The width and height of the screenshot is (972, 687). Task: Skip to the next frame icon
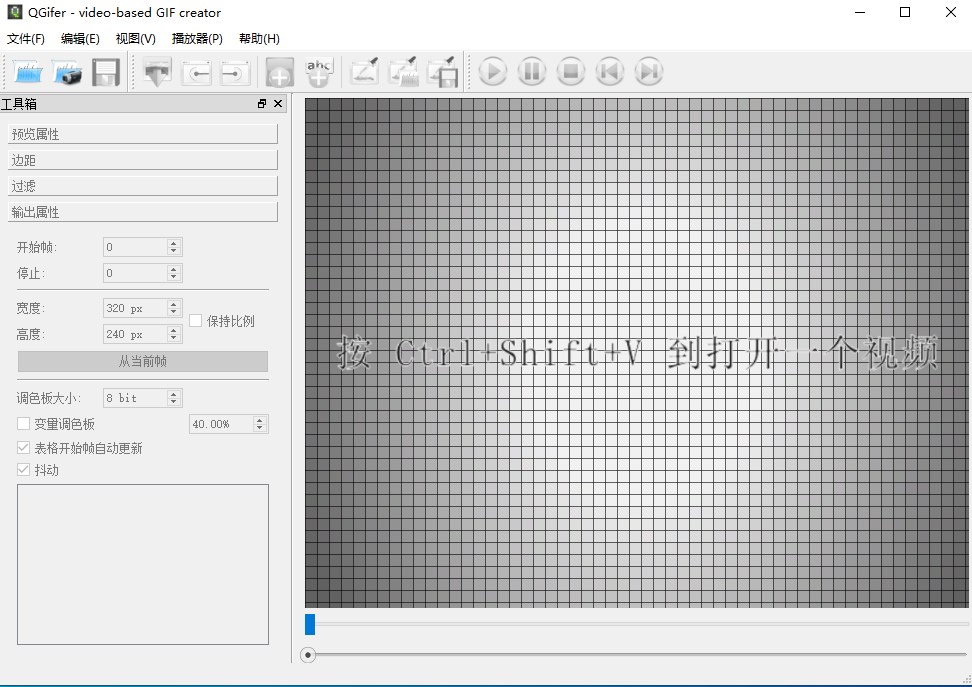click(648, 72)
